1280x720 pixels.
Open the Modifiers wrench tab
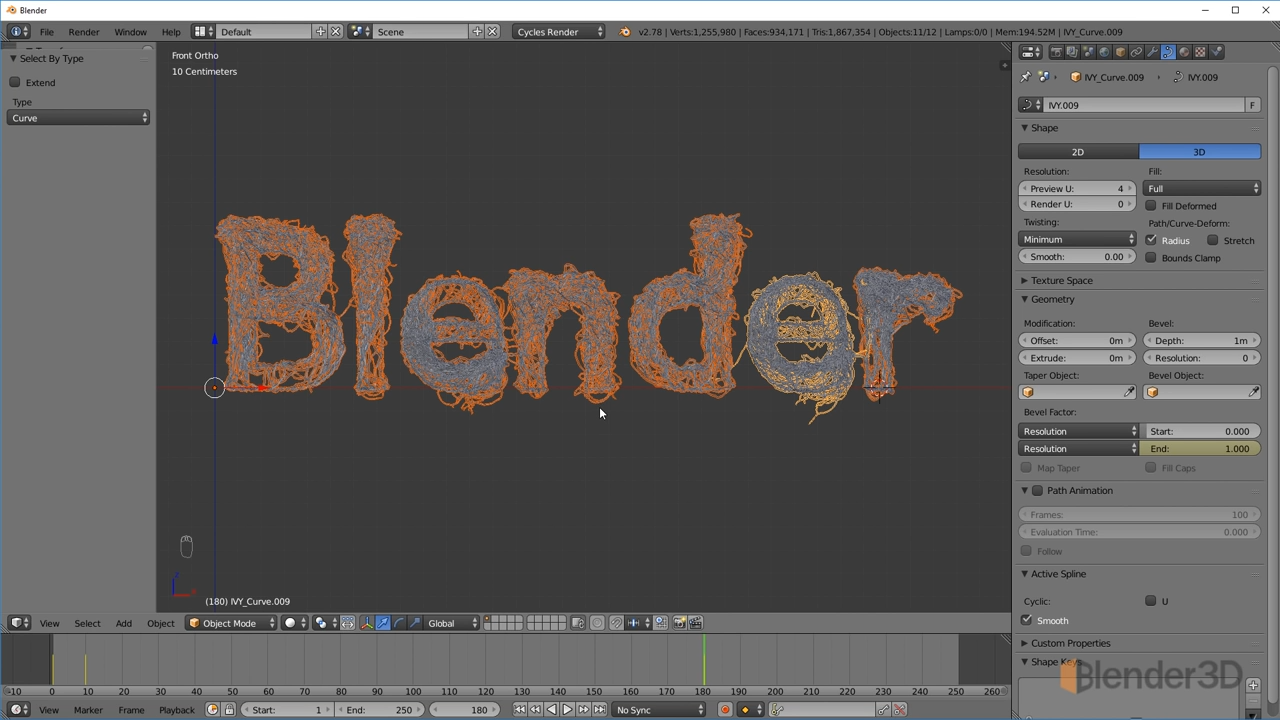1152,52
